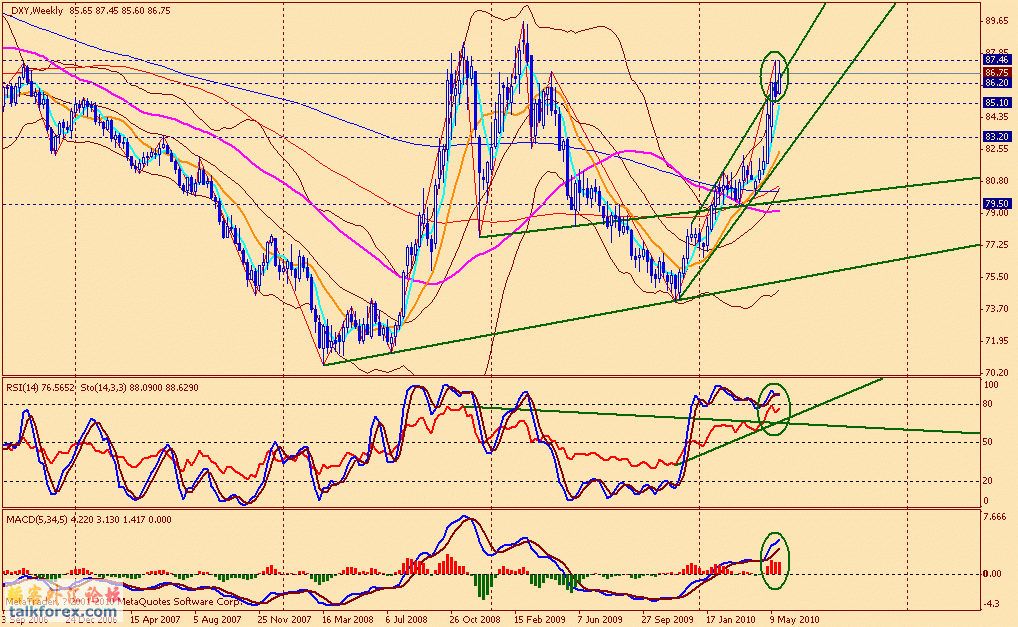Select the Sto(14,3,3) stochastic values label

[x=140, y=387]
